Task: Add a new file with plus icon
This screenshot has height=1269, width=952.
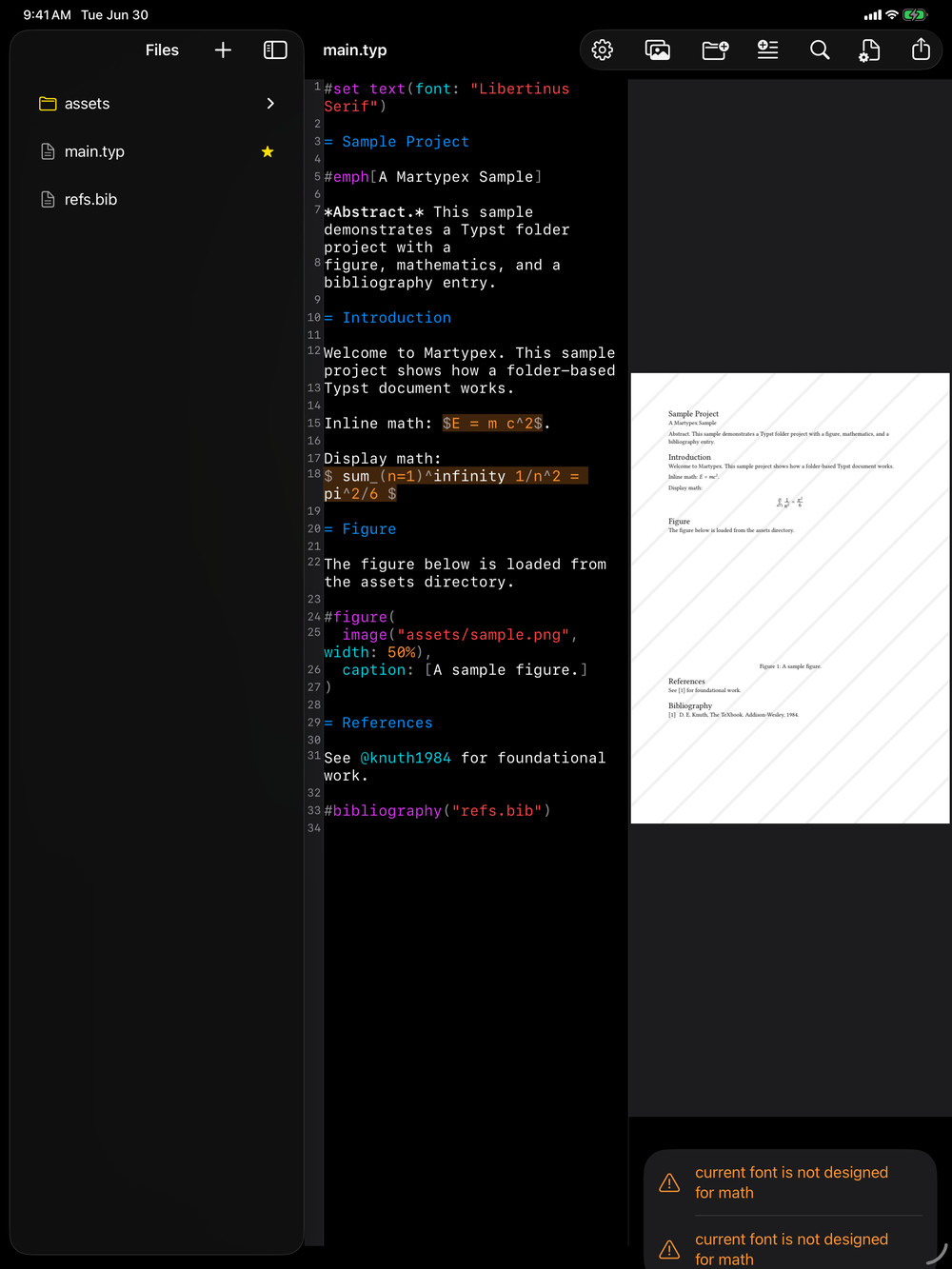Action: (x=223, y=50)
